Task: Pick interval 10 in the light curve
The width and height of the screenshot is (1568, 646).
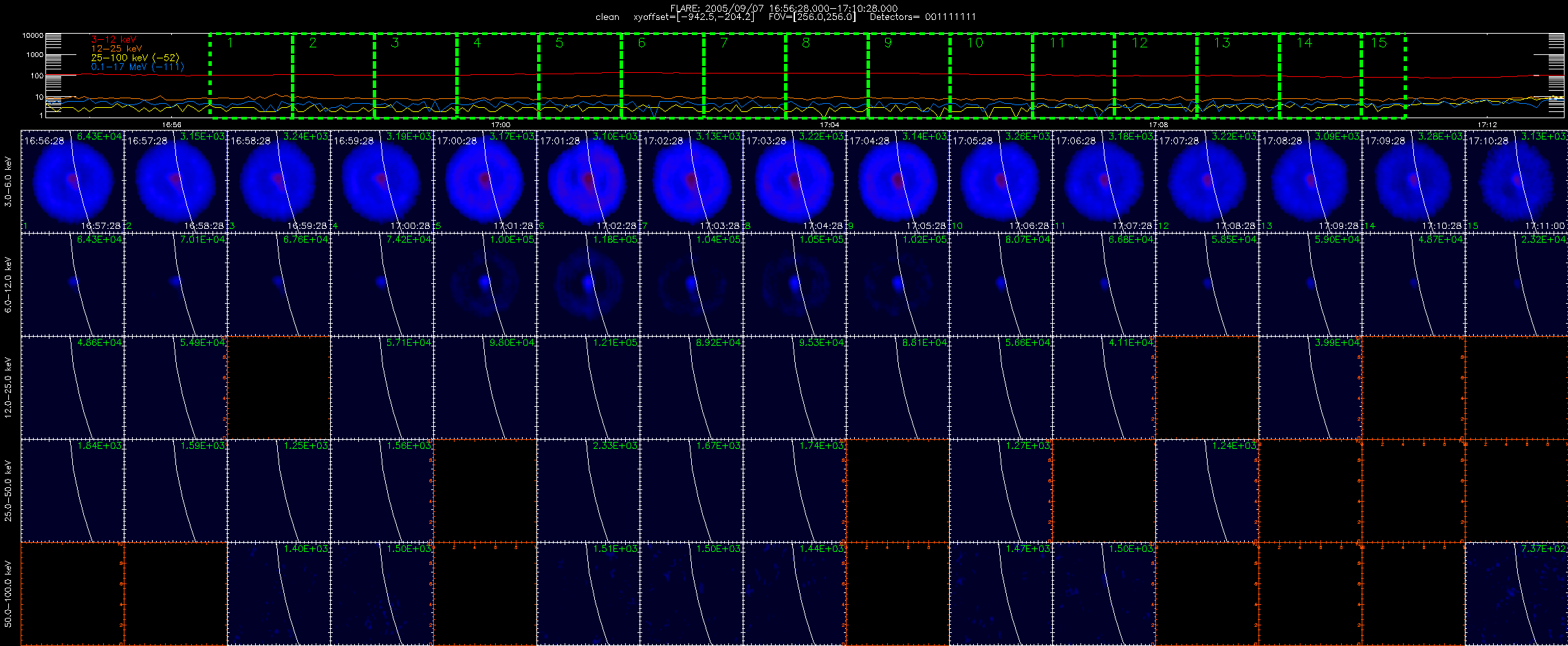Action: tap(992, 76)
